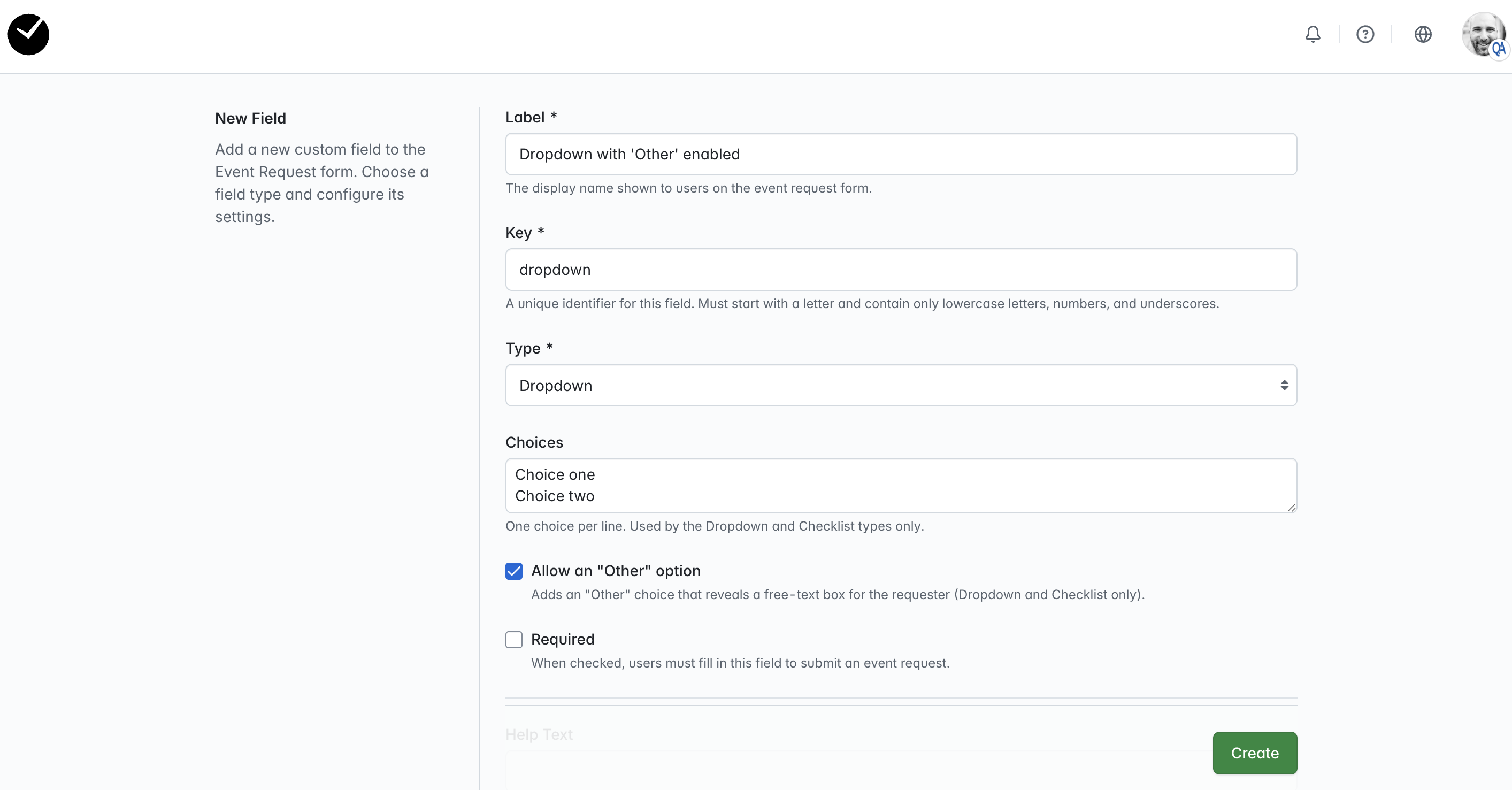Open the language globe icon
1512x790 pixels.
[x=1423, y=35]
